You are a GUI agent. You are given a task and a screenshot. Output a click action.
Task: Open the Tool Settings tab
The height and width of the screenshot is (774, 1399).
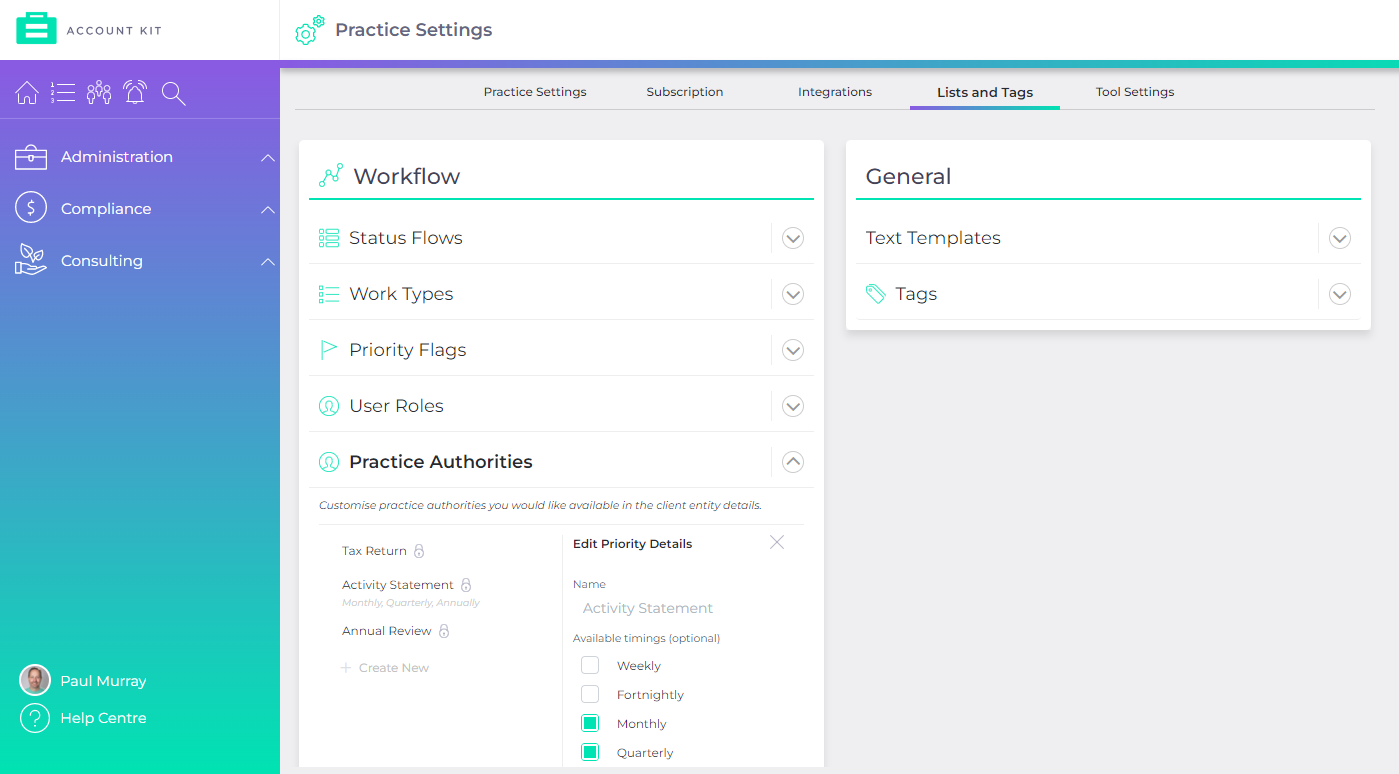pos(1135,92)
